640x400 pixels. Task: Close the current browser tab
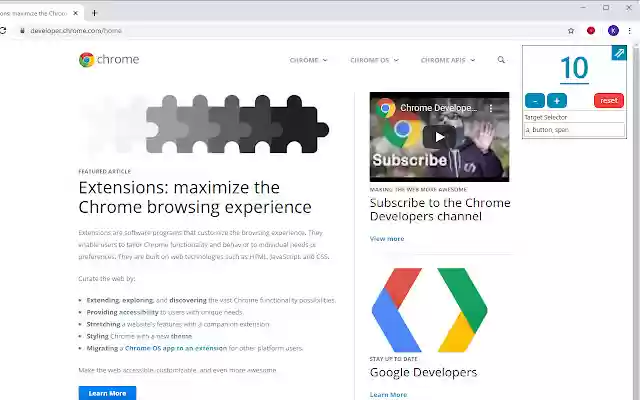[x=76, y=13]
